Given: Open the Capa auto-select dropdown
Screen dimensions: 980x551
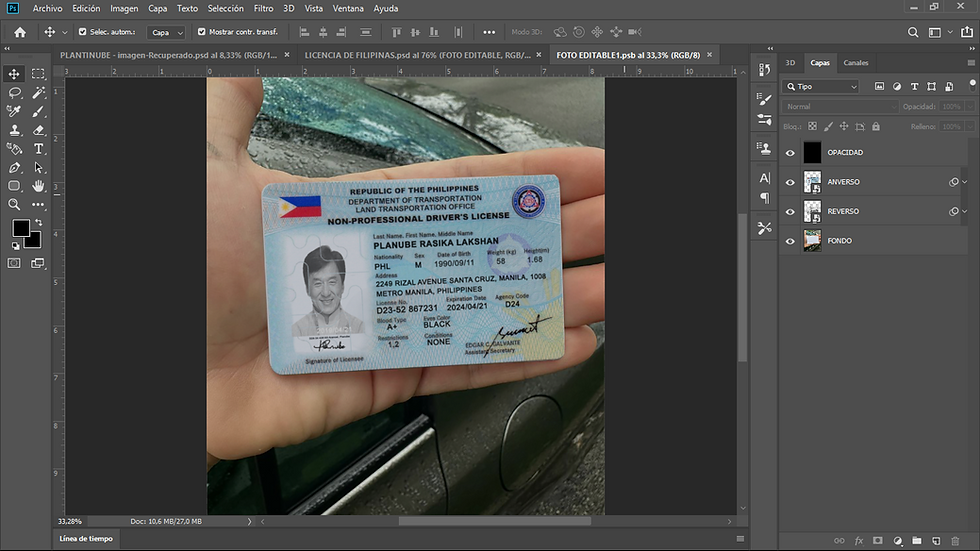Looking at the screenshot, I should tap(166, 32).
